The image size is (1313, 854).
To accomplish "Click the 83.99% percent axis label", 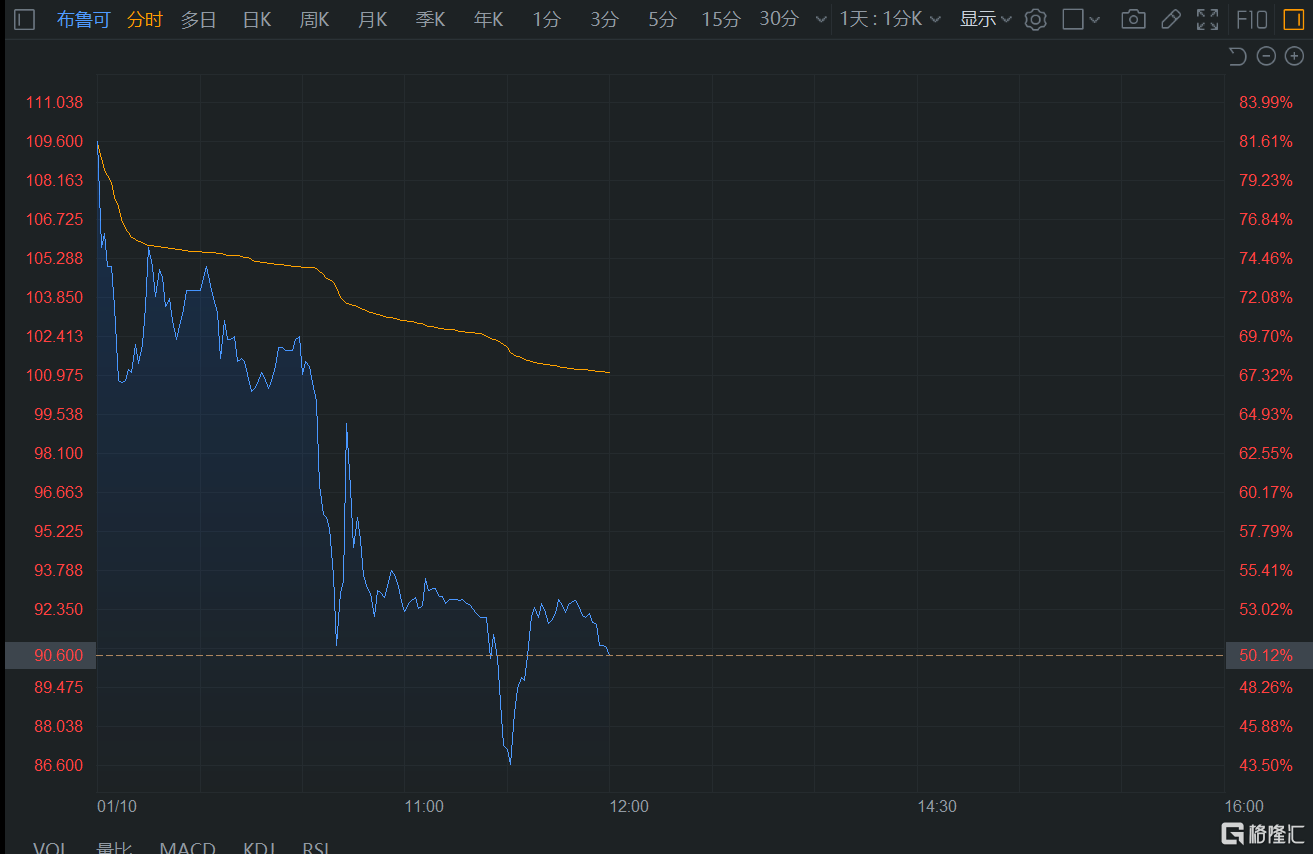I will click(x=1266, y=102).
